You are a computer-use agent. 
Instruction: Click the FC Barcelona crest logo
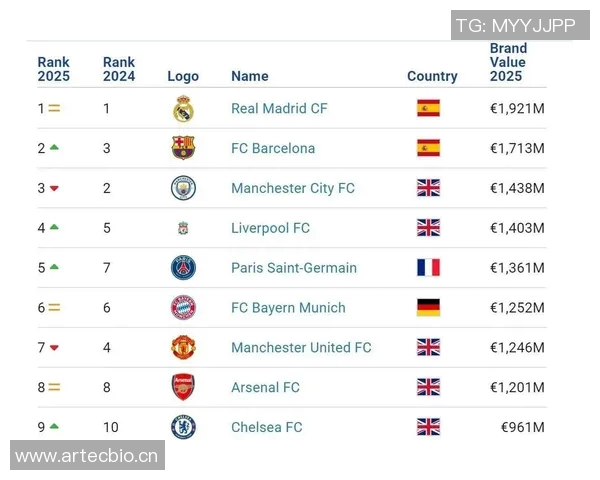183,148
